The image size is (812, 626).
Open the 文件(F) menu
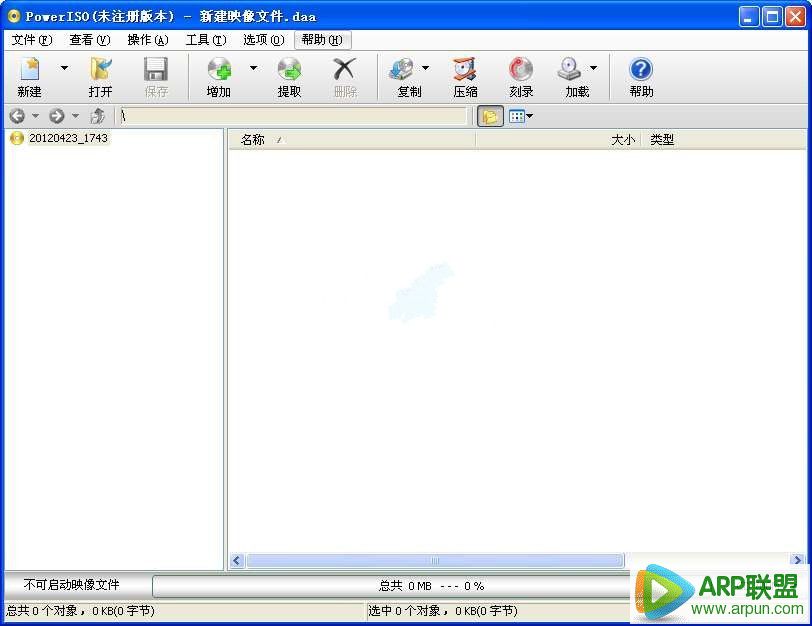(x=32, y=40)
